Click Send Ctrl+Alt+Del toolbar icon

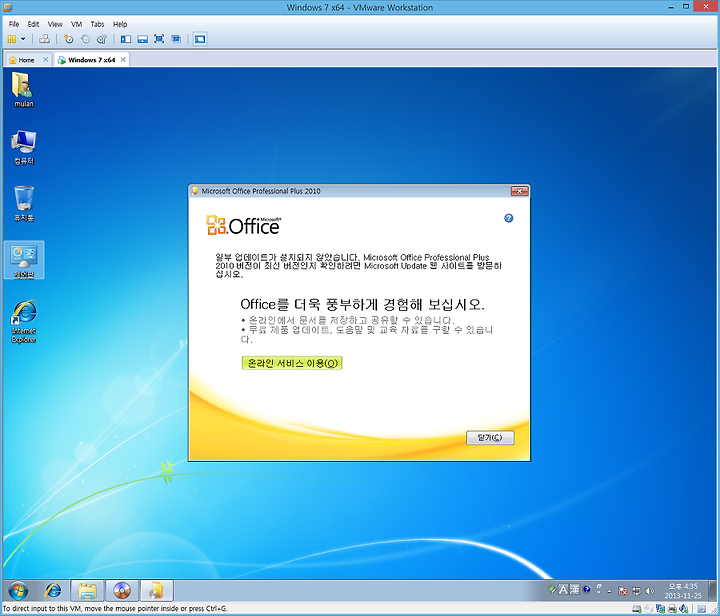(x=44, y=39)
